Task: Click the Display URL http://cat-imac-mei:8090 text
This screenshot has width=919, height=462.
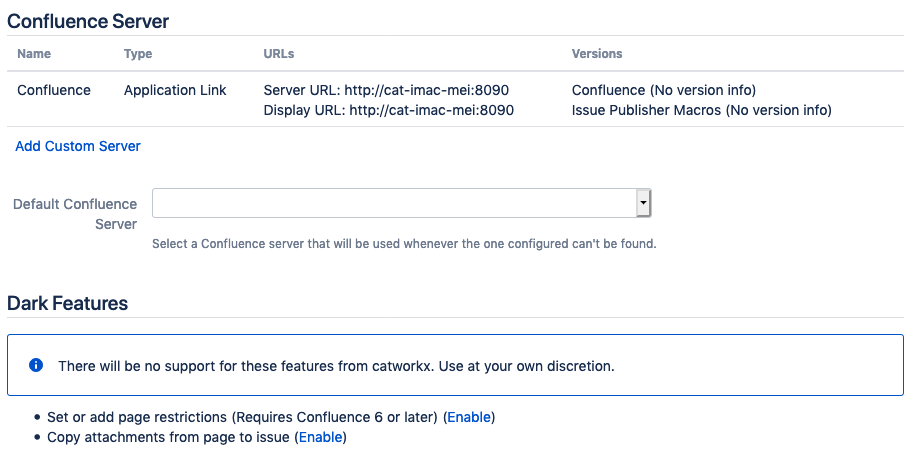Action: pos(389,110)
